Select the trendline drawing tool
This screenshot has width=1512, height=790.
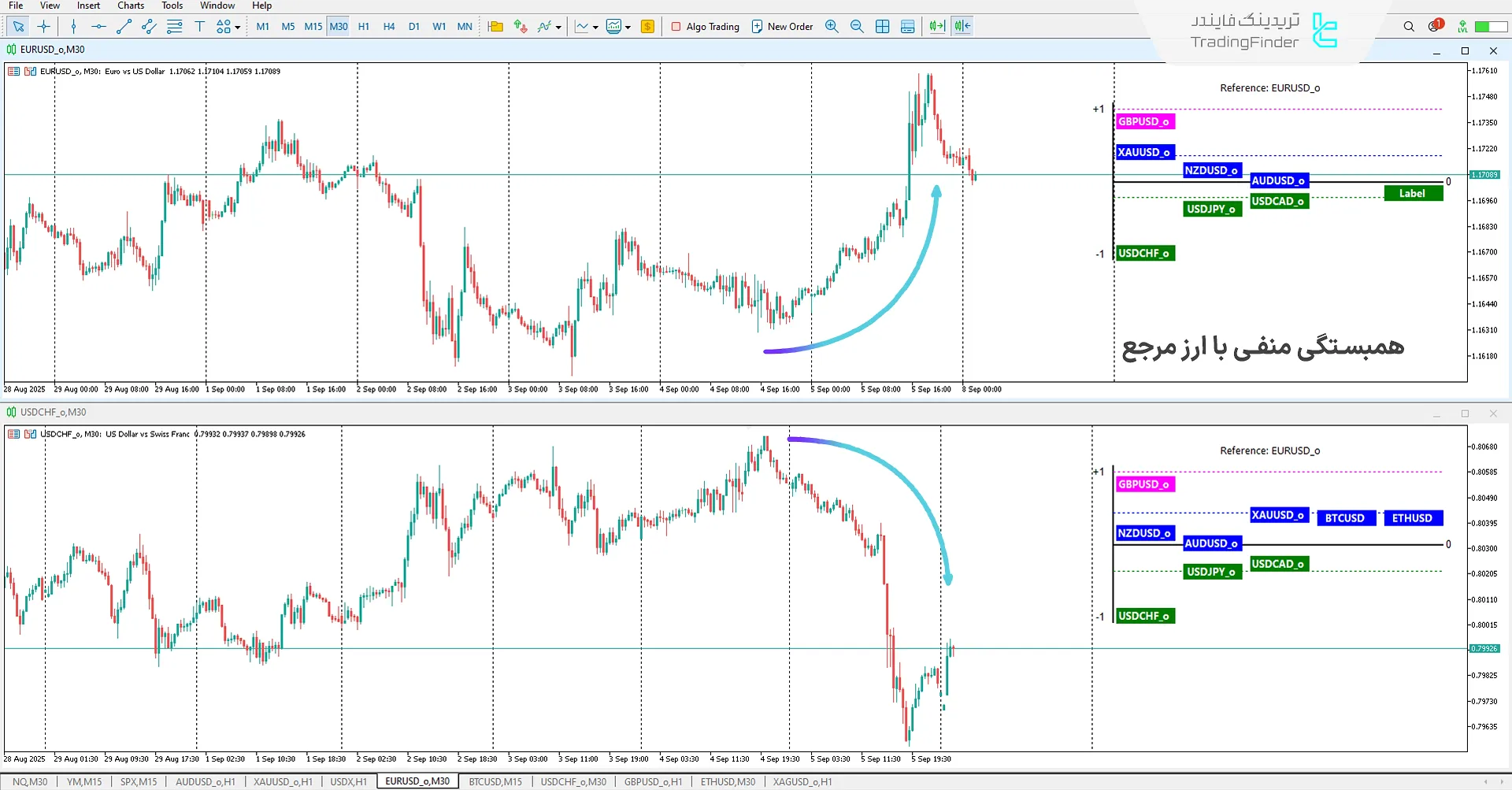(124, 27)
